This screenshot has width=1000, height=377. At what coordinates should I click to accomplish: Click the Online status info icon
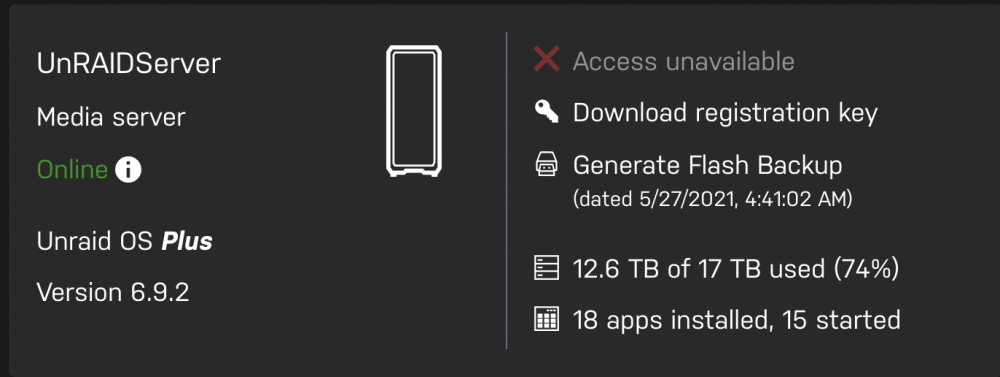click(x=128, y=170)
